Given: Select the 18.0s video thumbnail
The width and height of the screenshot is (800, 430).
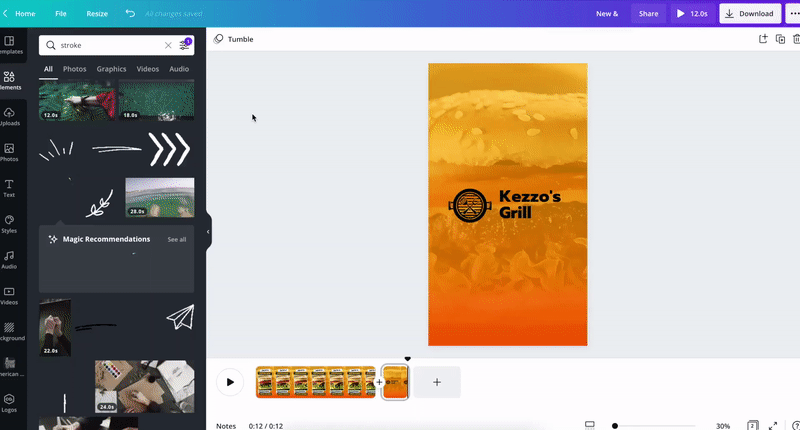Looking at the screenshot, I should (x=157, y=100).
